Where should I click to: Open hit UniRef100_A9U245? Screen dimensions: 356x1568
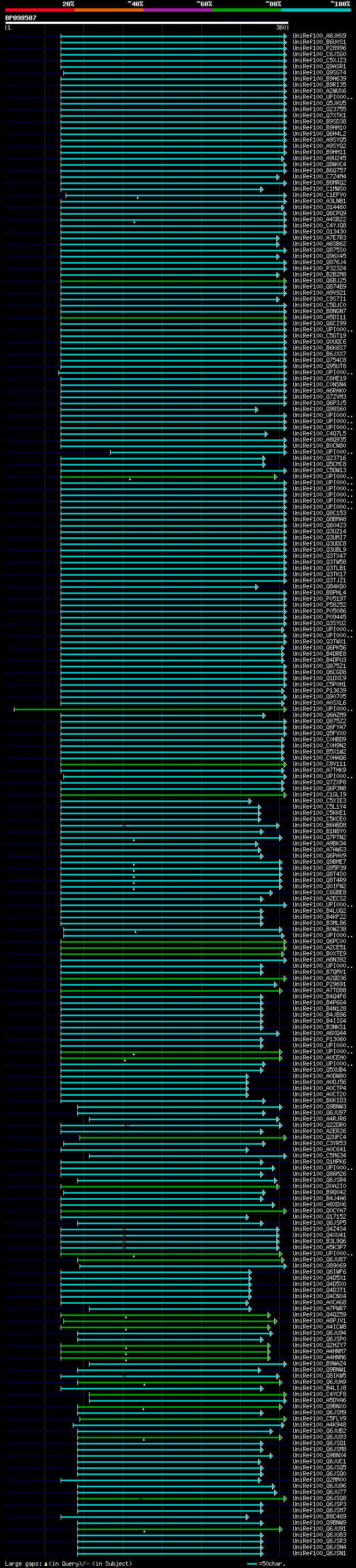tap(319, 159)
